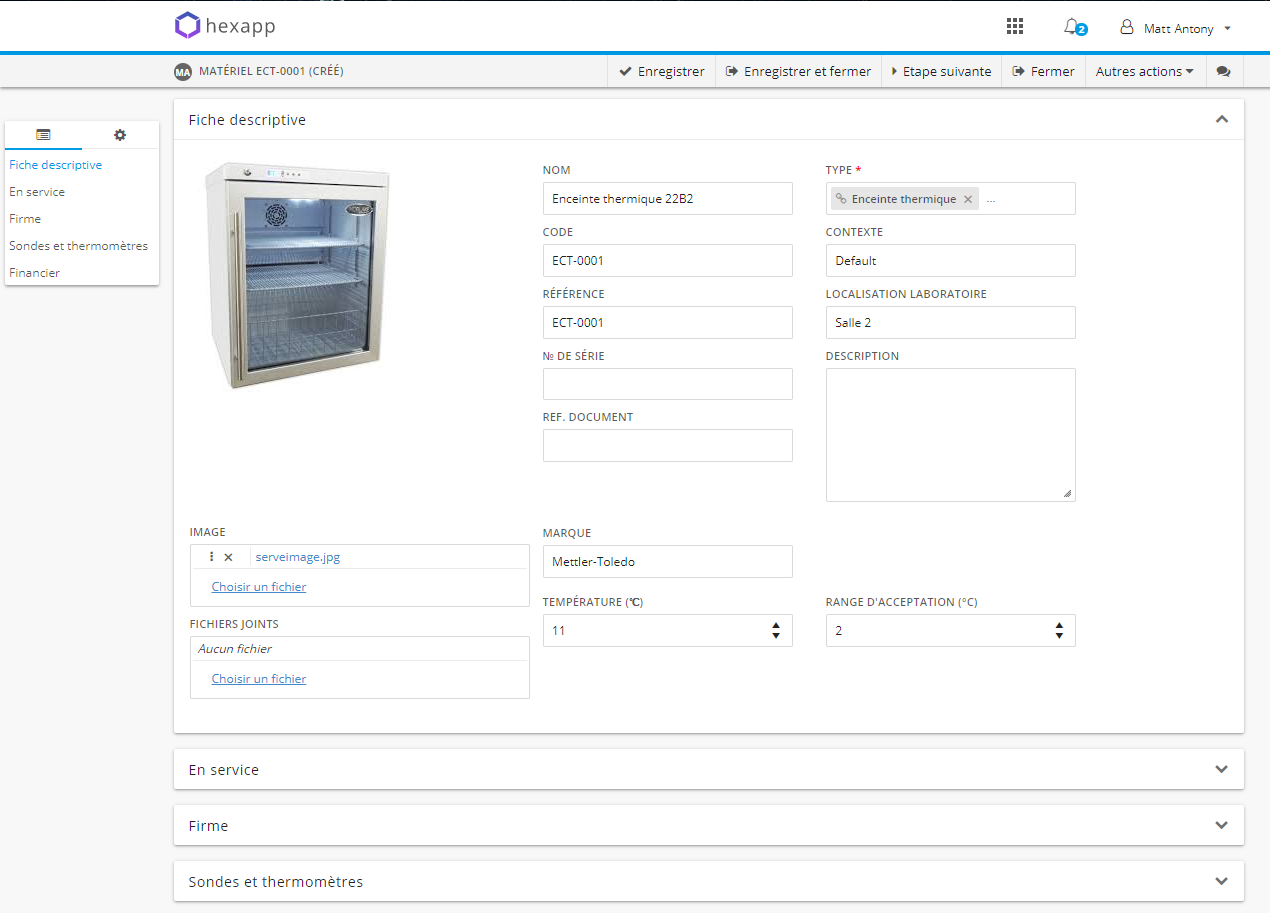Click the Référence input field

668,322
